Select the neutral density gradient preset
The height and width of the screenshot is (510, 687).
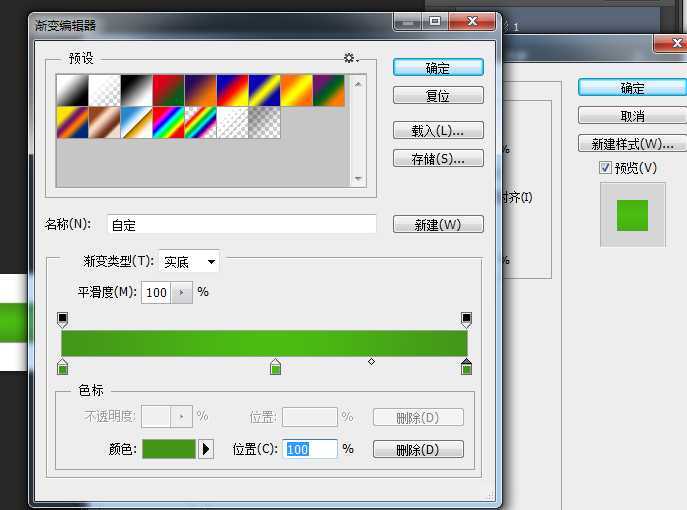coord(265,122)
